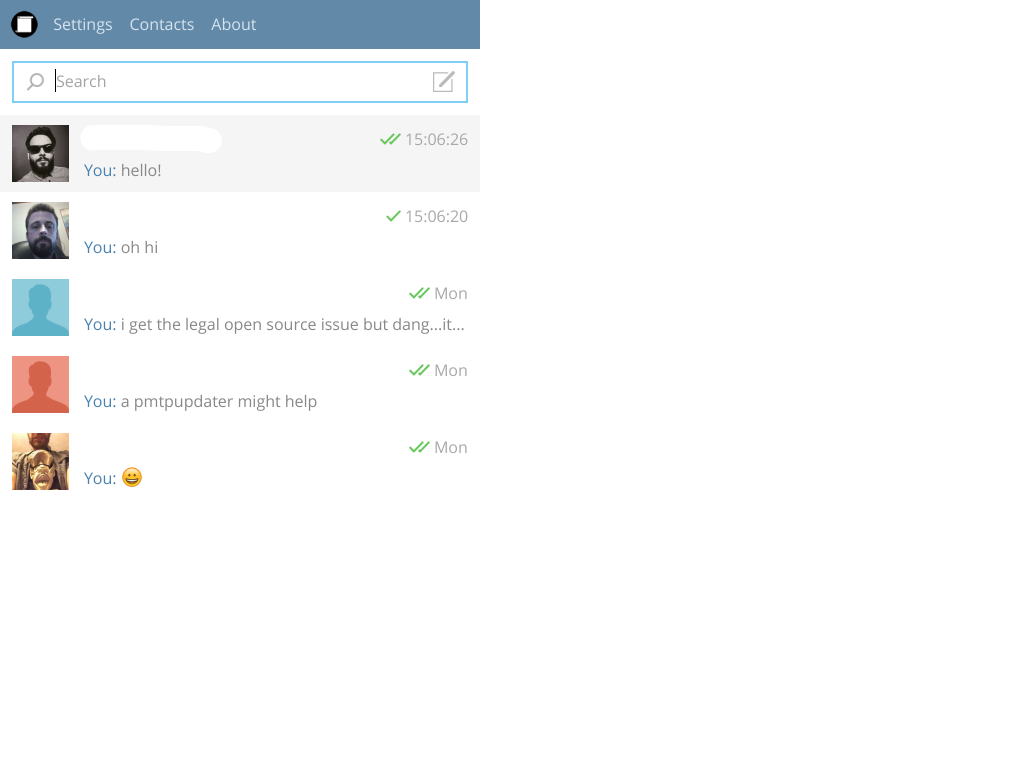The width and height of the screenshot is (1024, 768).
Task: Click the single checkmark beside 15:06:20
Action: point(393,216)
